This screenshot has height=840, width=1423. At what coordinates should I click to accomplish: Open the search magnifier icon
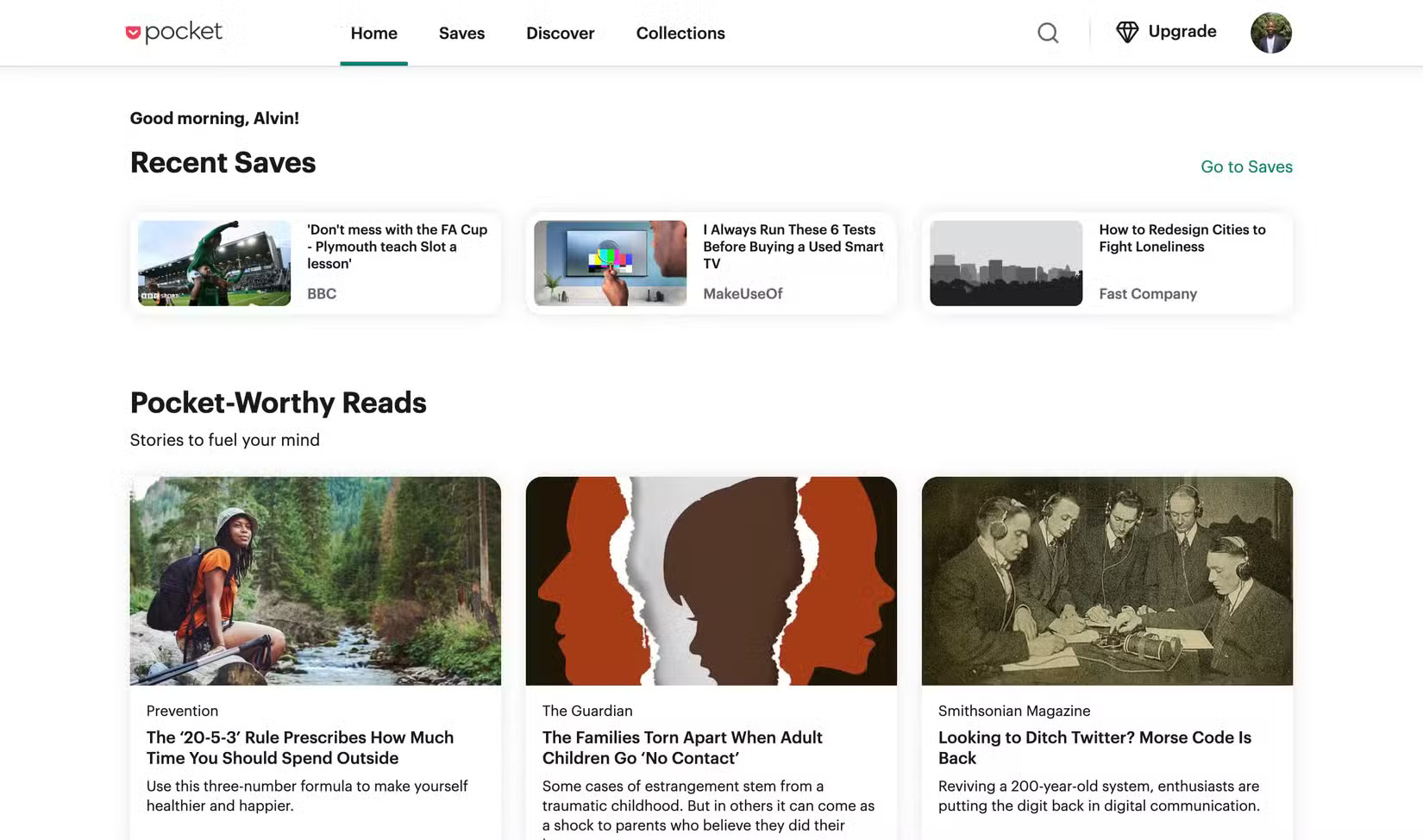1048,33
